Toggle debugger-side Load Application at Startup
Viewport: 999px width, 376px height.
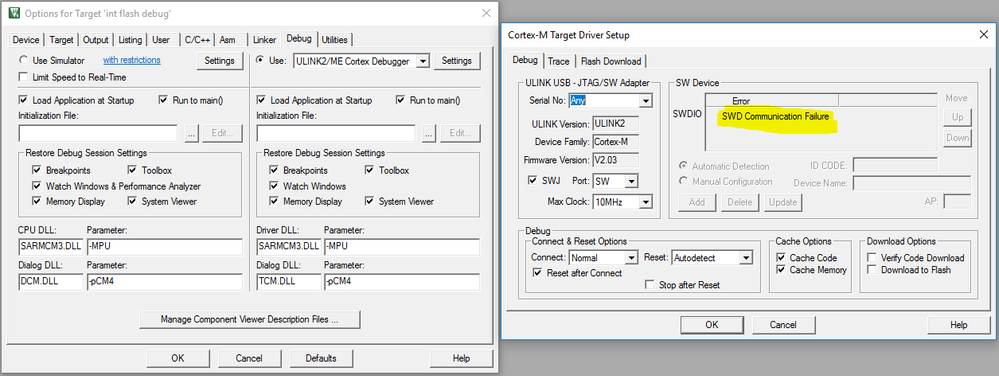click(261, 100)
